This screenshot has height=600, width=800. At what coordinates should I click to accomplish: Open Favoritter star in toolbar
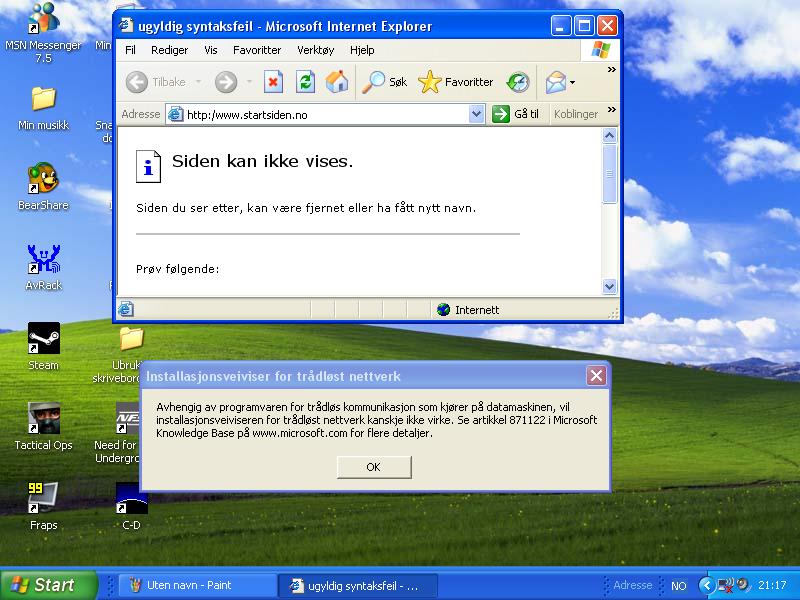coord(430,82)
